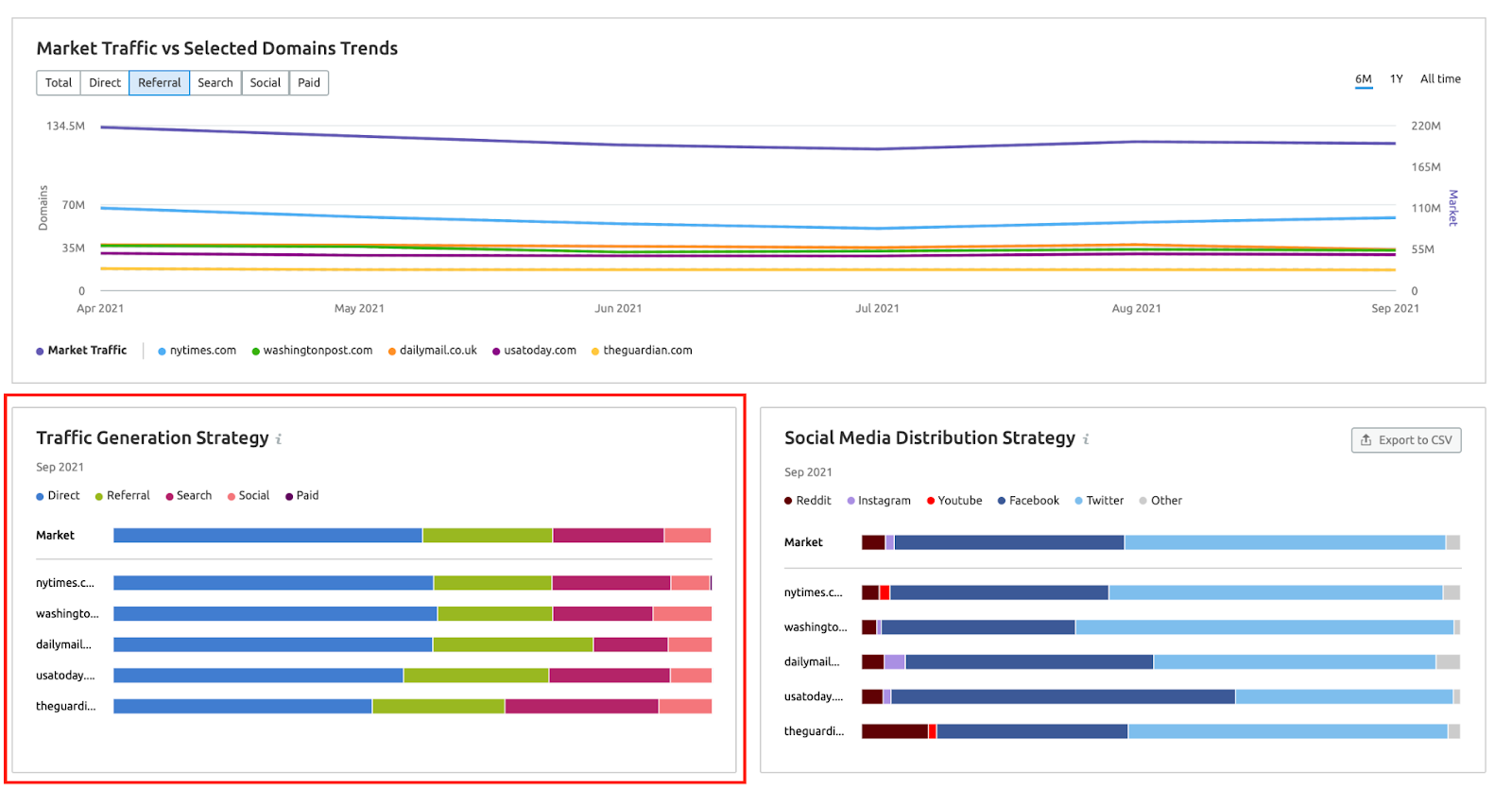Toggle nytimes.com legend in trends chart
1512x789 pixels.
click(197, 351)
